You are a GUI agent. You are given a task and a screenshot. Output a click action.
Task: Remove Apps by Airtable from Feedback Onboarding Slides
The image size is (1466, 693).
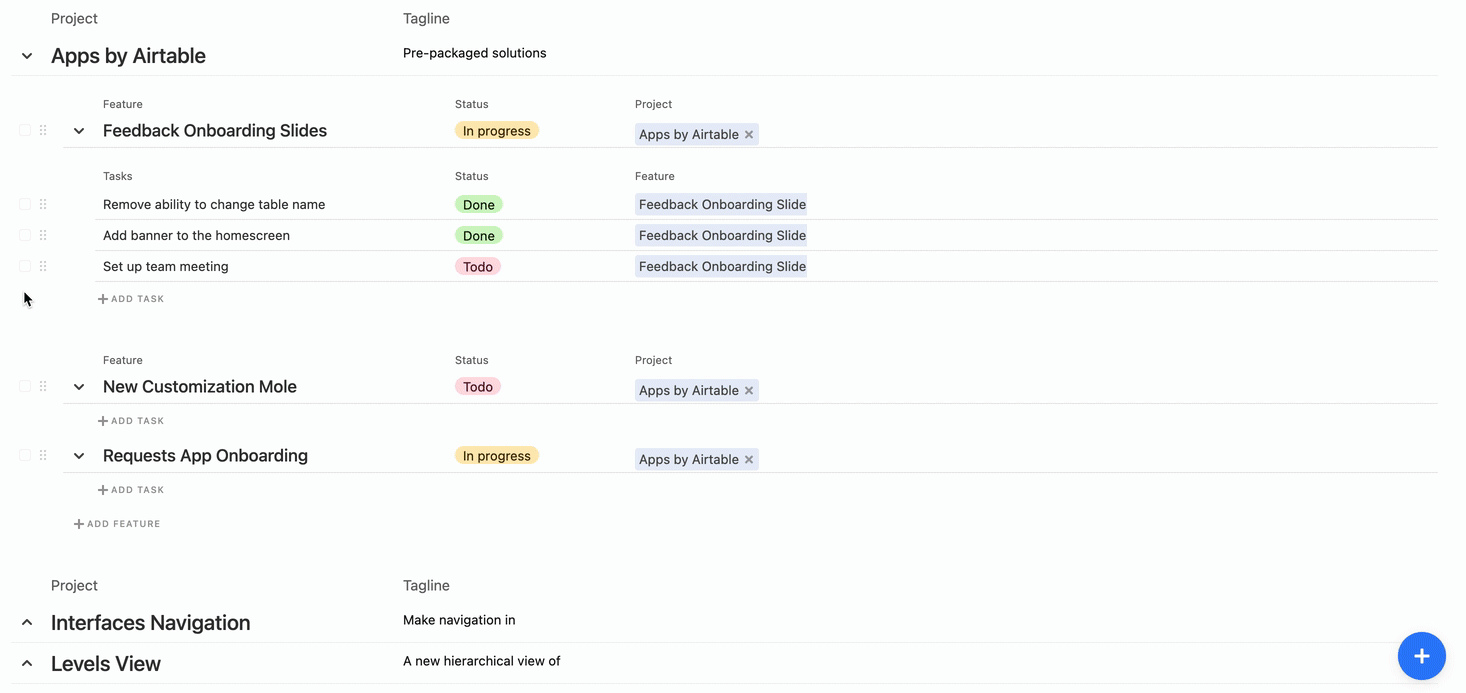click(x=749, y=134)
